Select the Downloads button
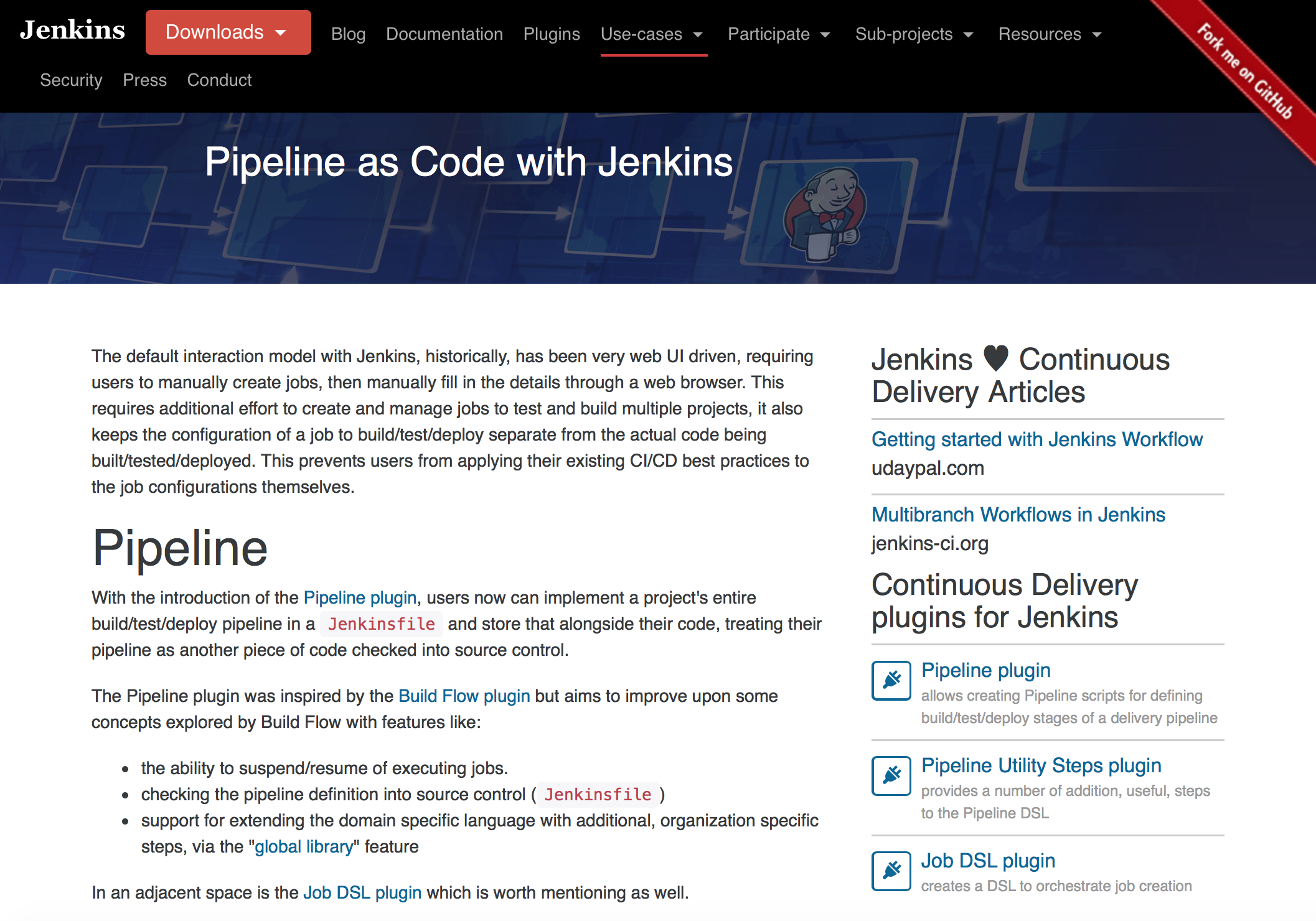This screenshot has width=1316, height=921. coord(224,33)
